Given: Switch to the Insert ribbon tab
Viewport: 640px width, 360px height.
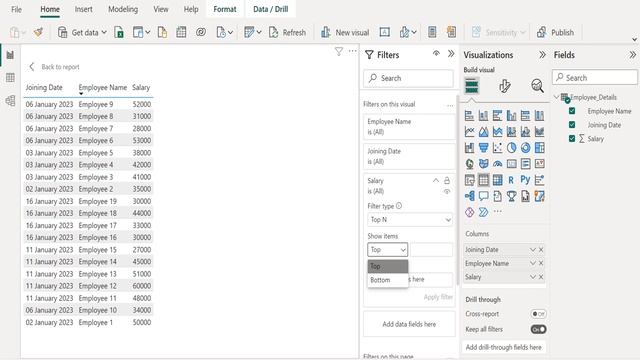Looking at the screenshot, I should pyautogui.click(x=83, y=9).
